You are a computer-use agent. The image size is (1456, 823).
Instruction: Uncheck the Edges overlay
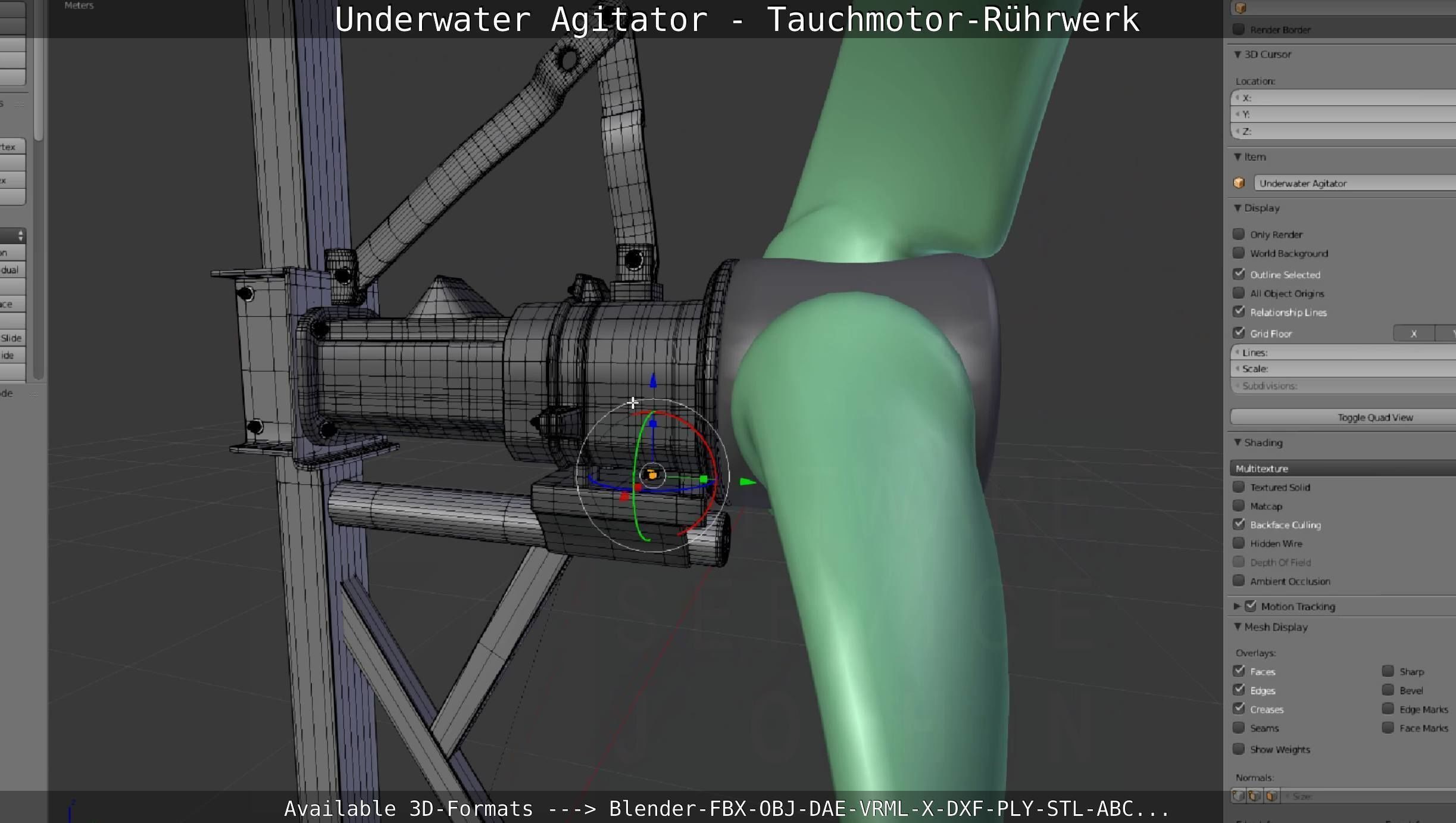1239,690
